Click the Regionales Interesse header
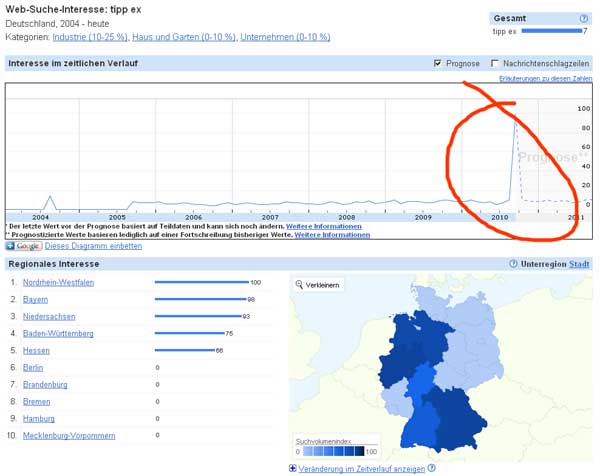The width and height of the screenshot is (600, 476). (x=54, y=264)
